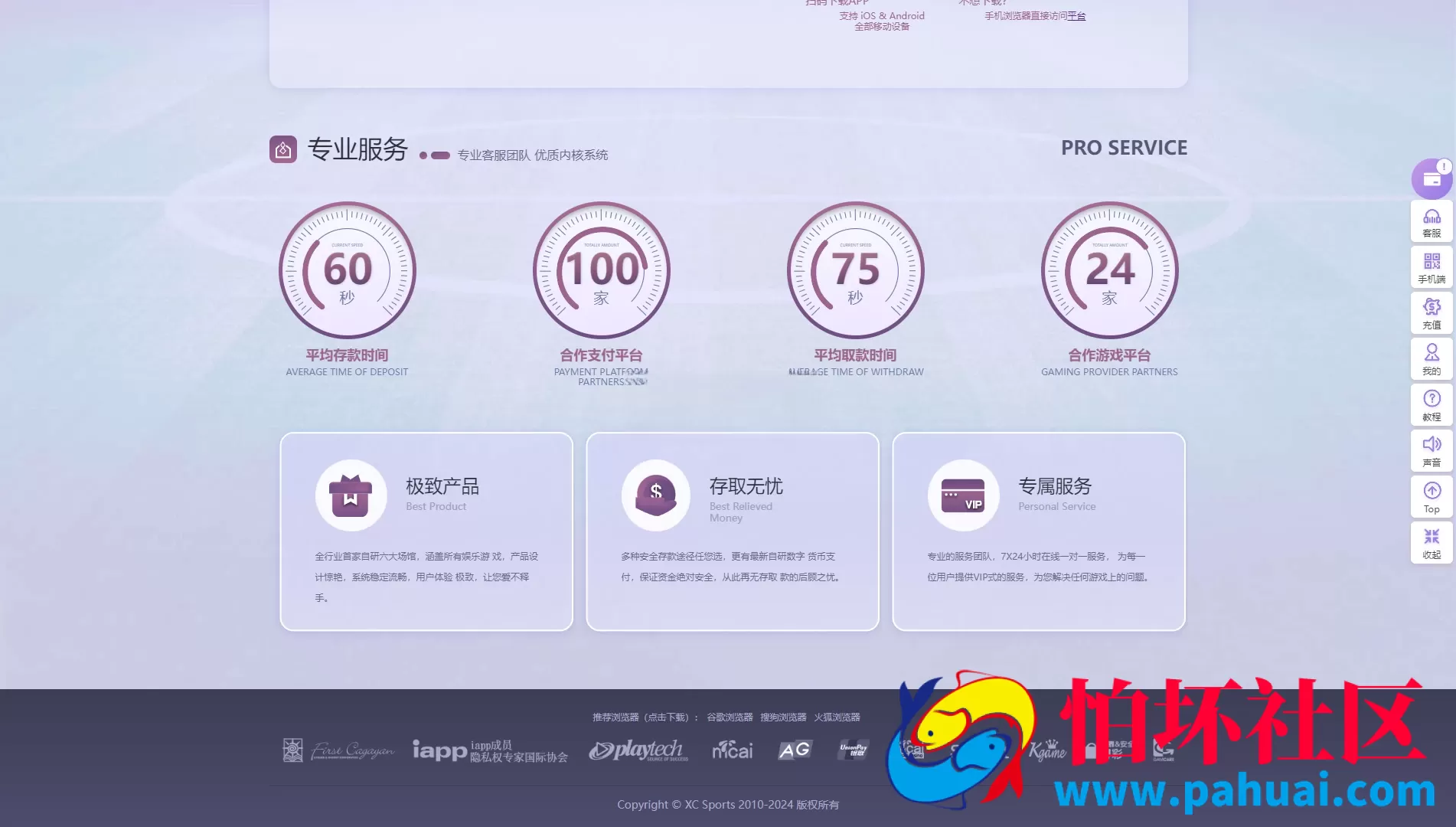Select the 24 家 gaming provider gauge
This screenshot has height=827, width=1456.
[1110, 270]
